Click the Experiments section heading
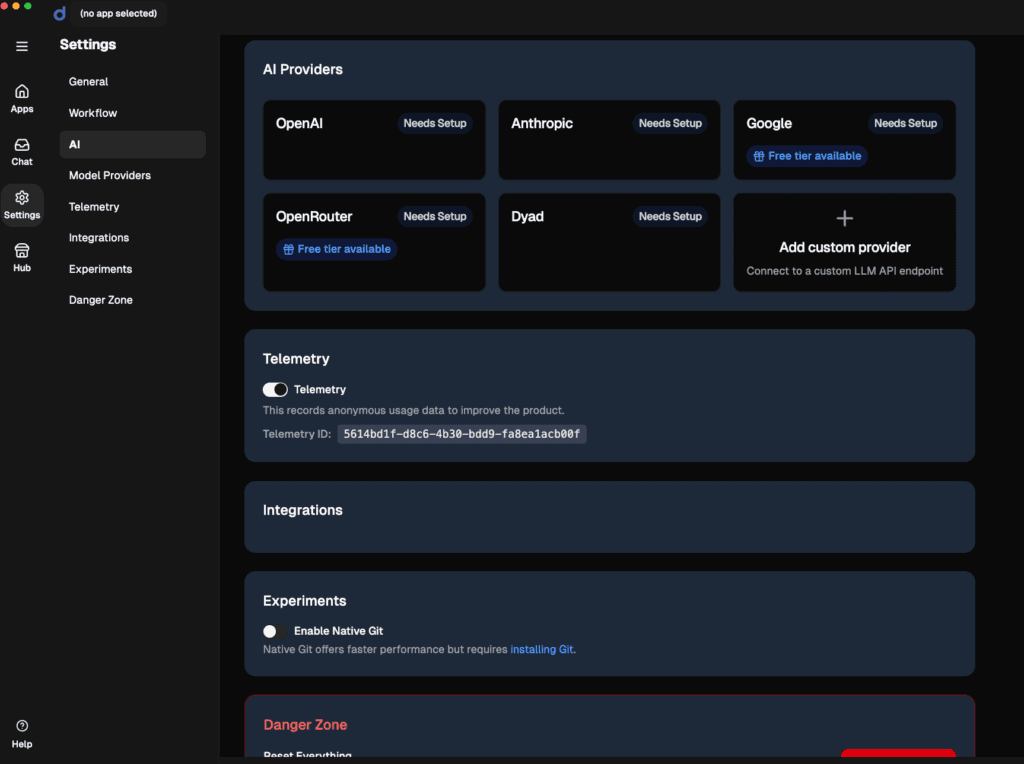Image resolution: width=1024 pixels, height=764 pixels. (x=304, y=601)
